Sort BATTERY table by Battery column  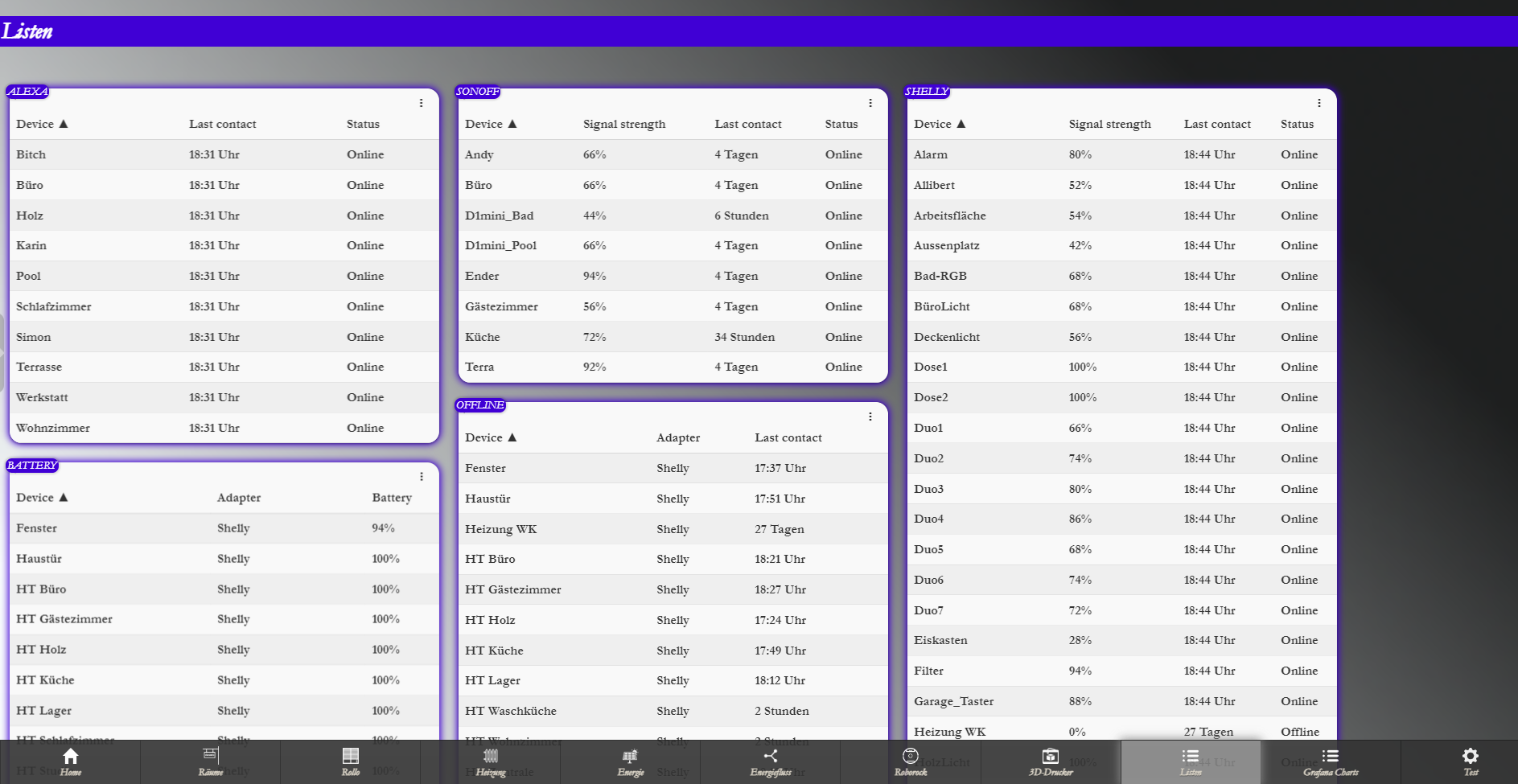tap(392, 498)
